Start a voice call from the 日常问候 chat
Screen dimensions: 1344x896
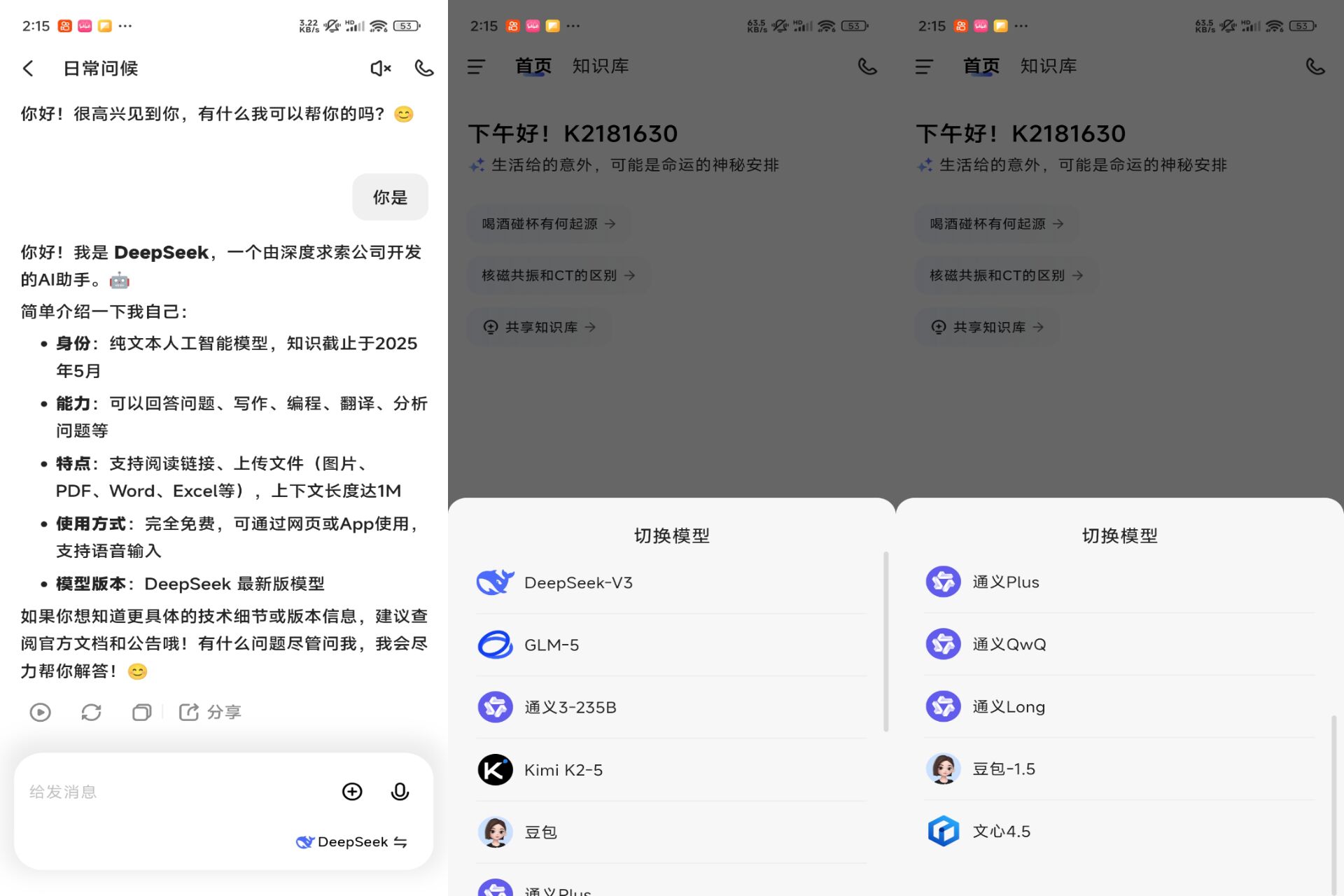[424, 68]
